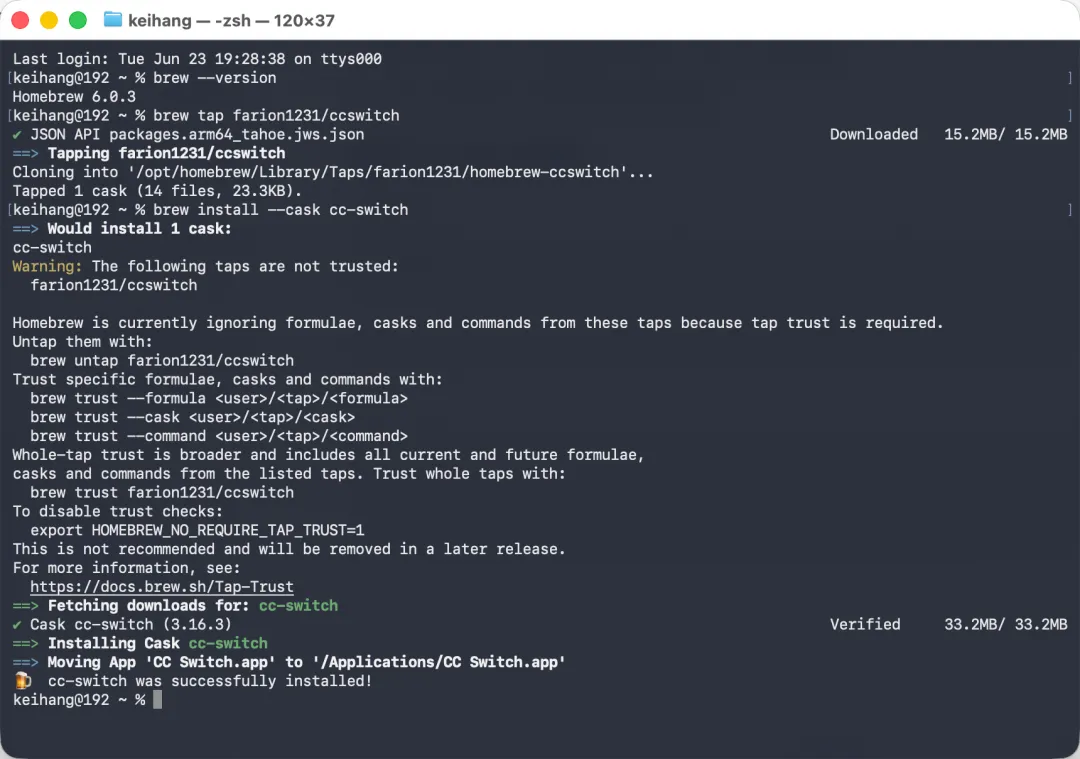This screenshot has height=759, width=1080.
Task: Click the arrow before Installing Cask
Action: coord(25,643)
